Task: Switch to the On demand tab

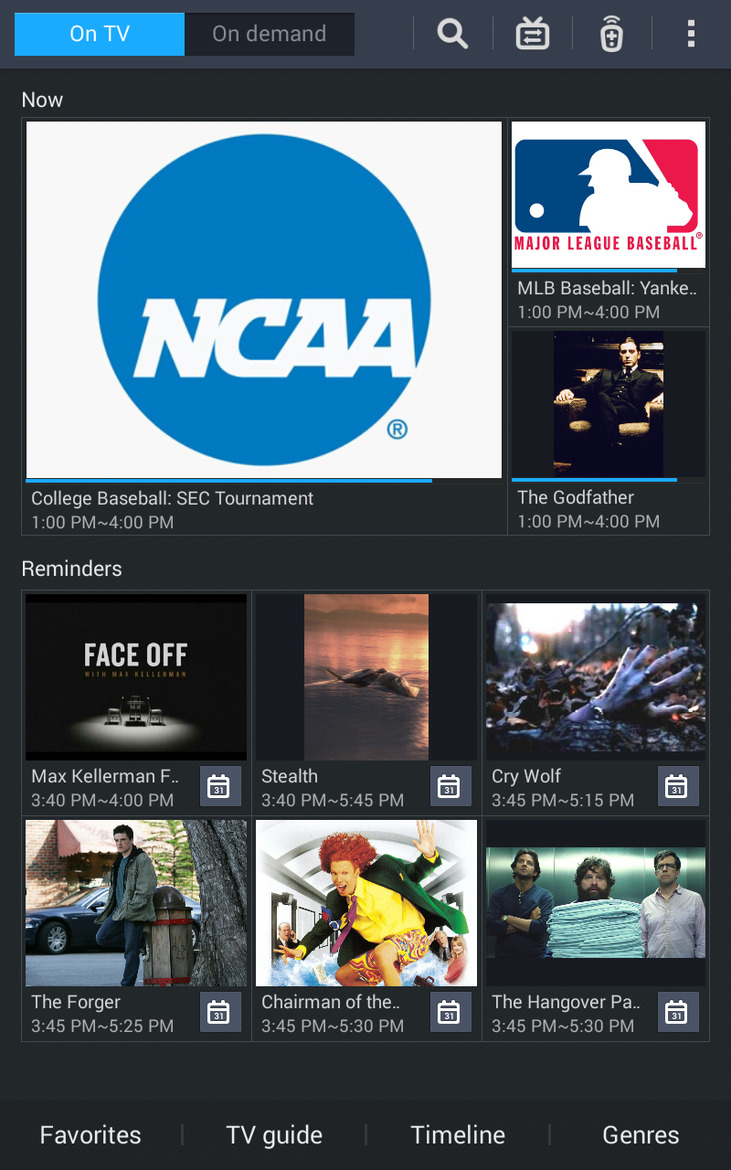Action: click(269, 34)
